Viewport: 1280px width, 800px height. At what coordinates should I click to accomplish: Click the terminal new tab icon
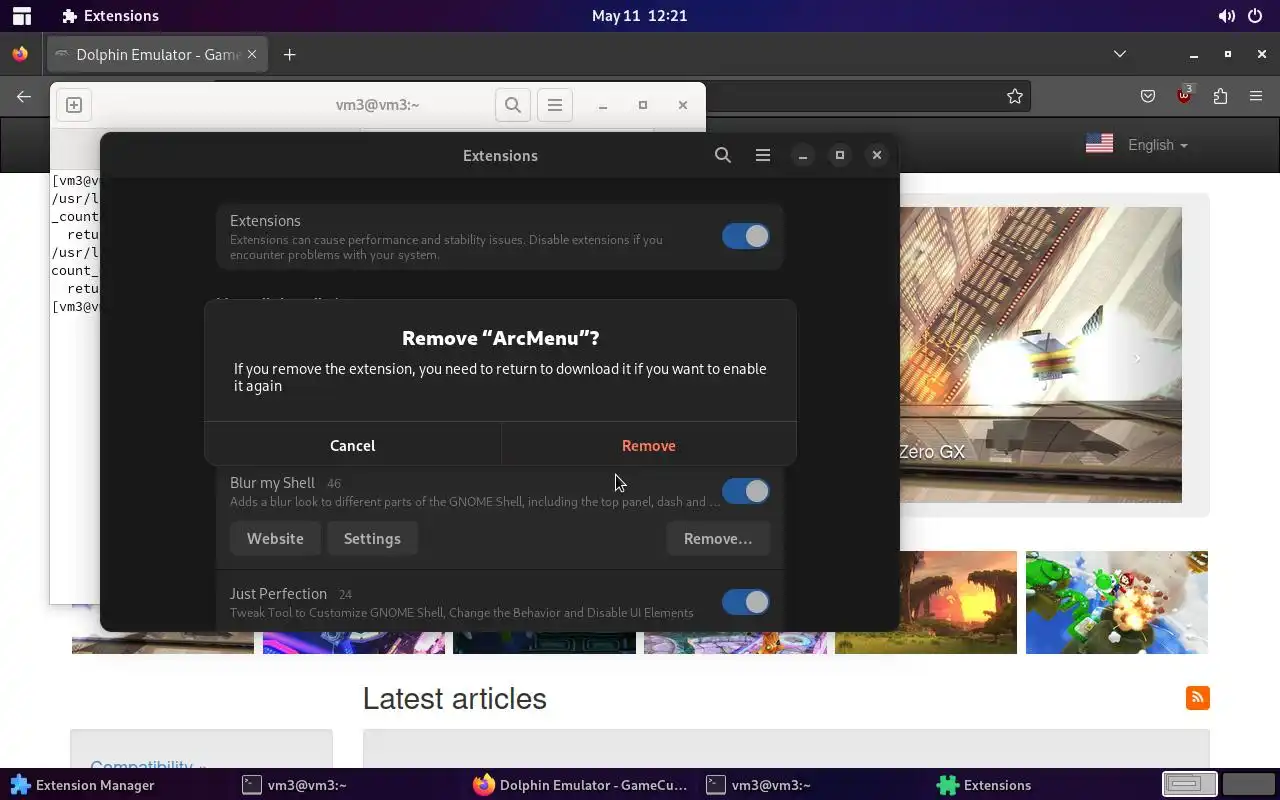74,104
